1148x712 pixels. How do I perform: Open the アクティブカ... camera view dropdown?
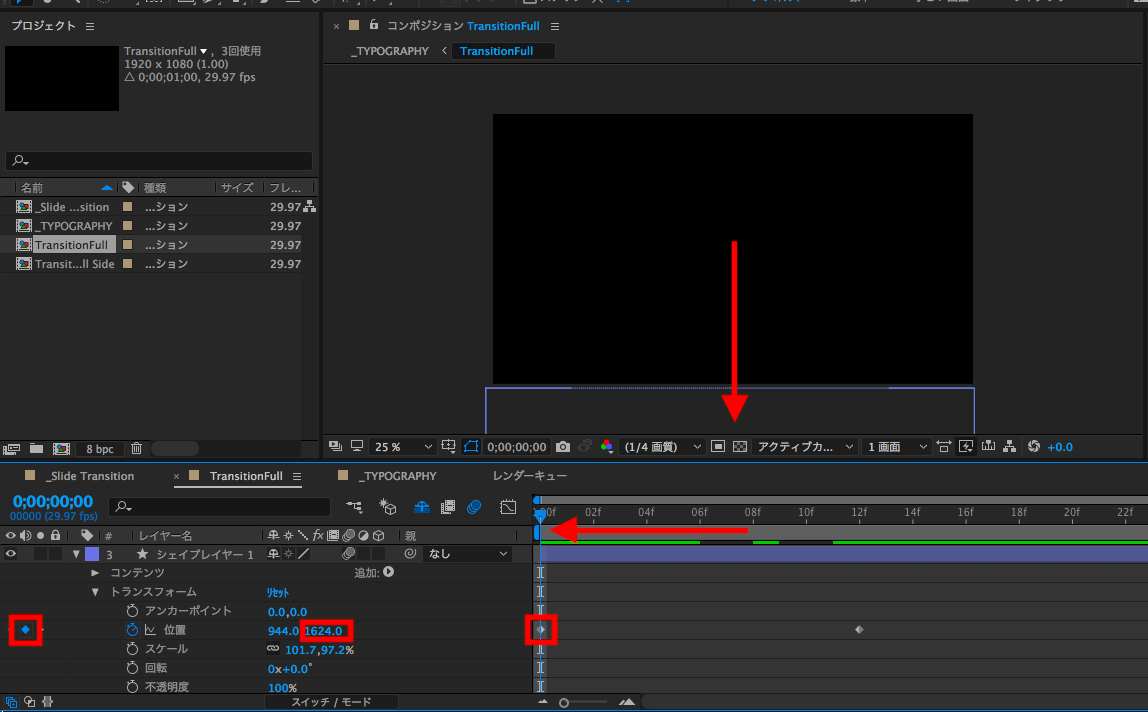805,447
